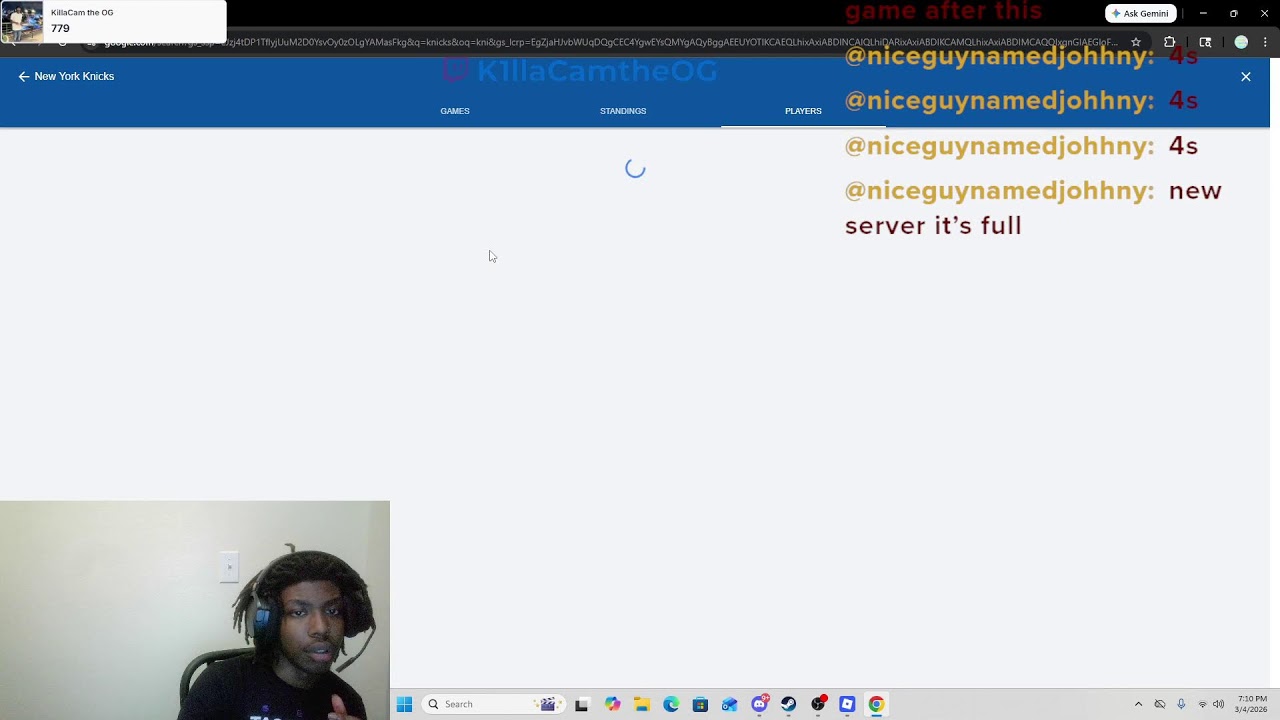
Task: Click the volume speaker tray icon
Action: [1218, 704]
